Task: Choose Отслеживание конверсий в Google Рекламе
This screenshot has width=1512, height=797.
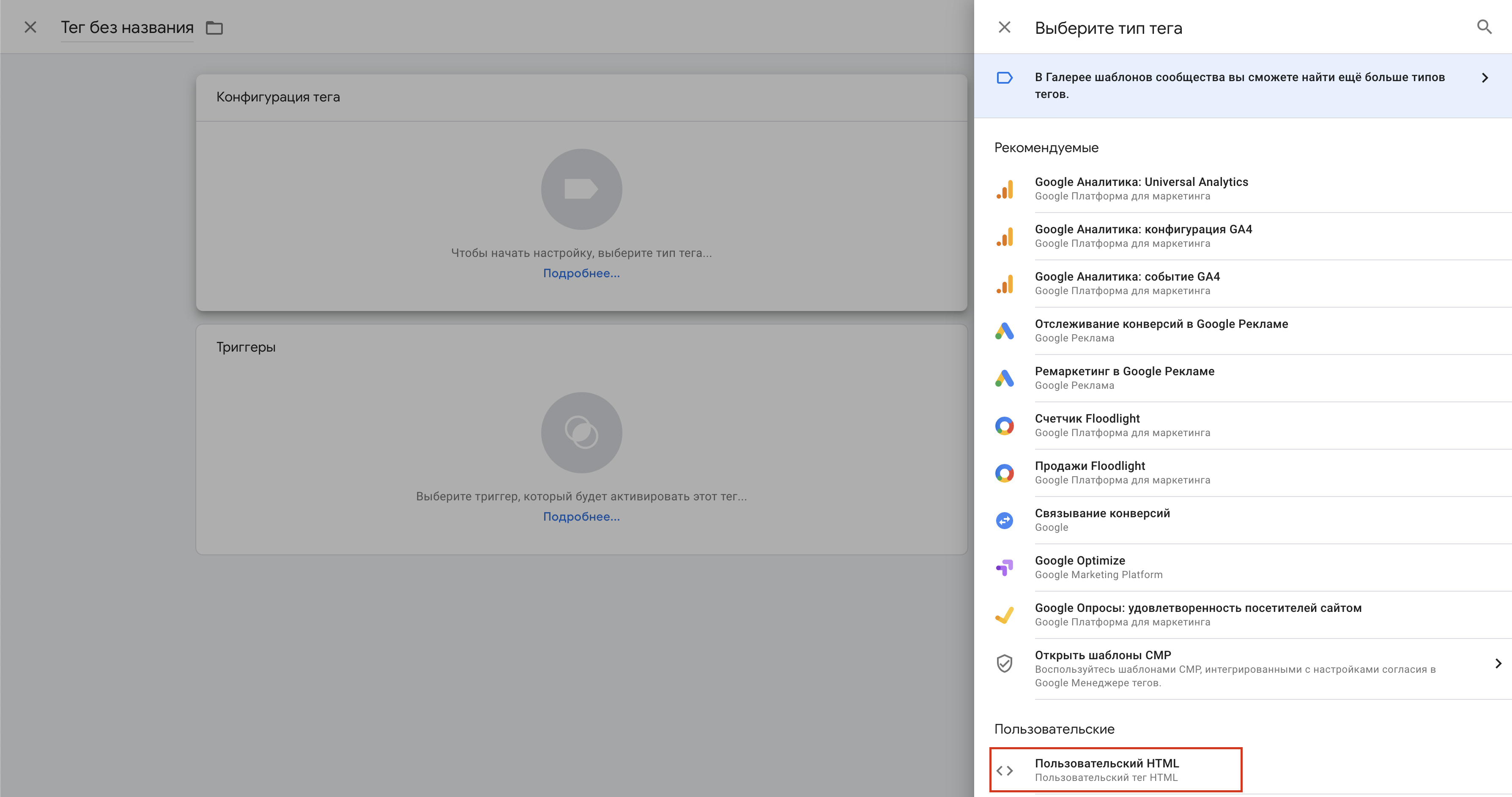Action: pyautogui.click(x=1243, y=331)
